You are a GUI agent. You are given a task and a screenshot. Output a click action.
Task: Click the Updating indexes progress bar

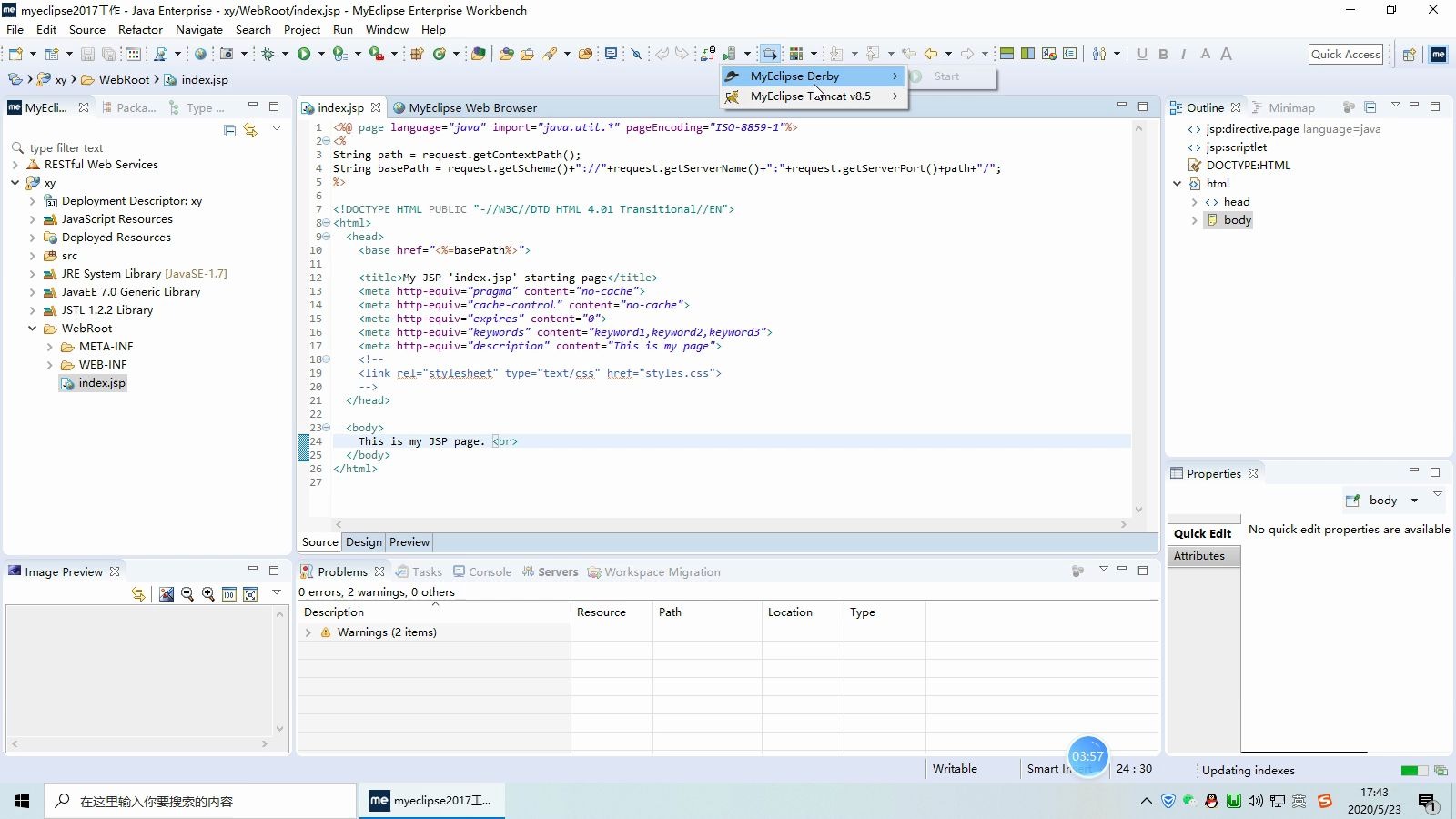point(1415,771)
